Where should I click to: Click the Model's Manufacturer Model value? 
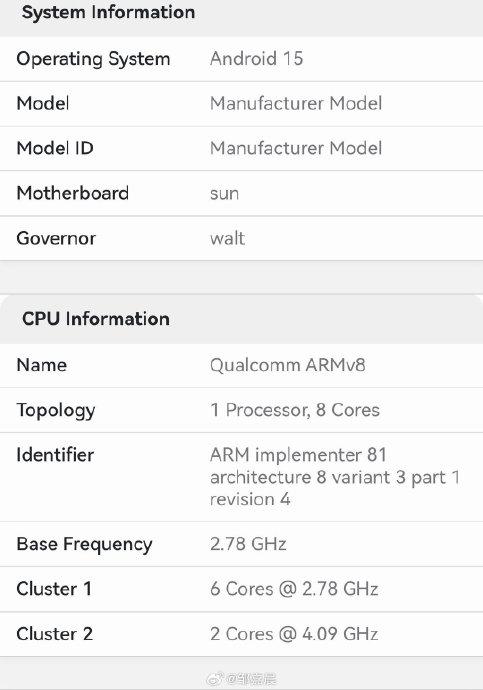(296, 103)
